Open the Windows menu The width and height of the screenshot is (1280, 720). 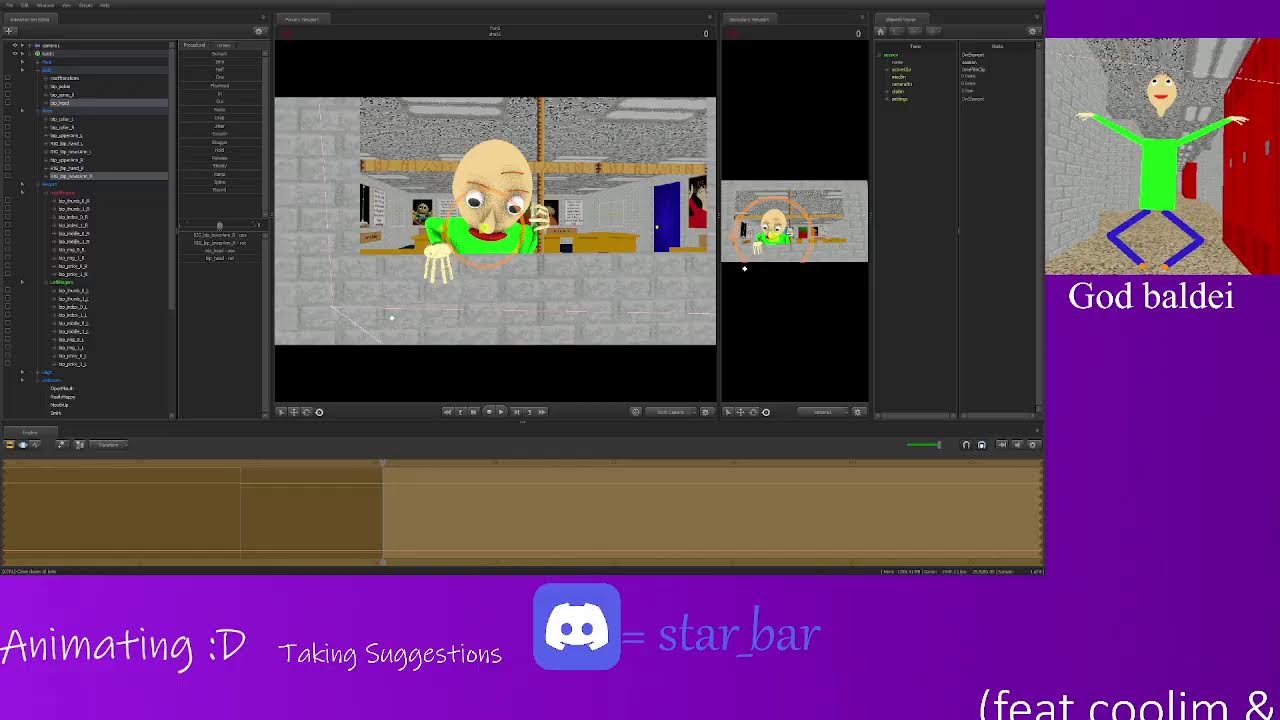45,5
